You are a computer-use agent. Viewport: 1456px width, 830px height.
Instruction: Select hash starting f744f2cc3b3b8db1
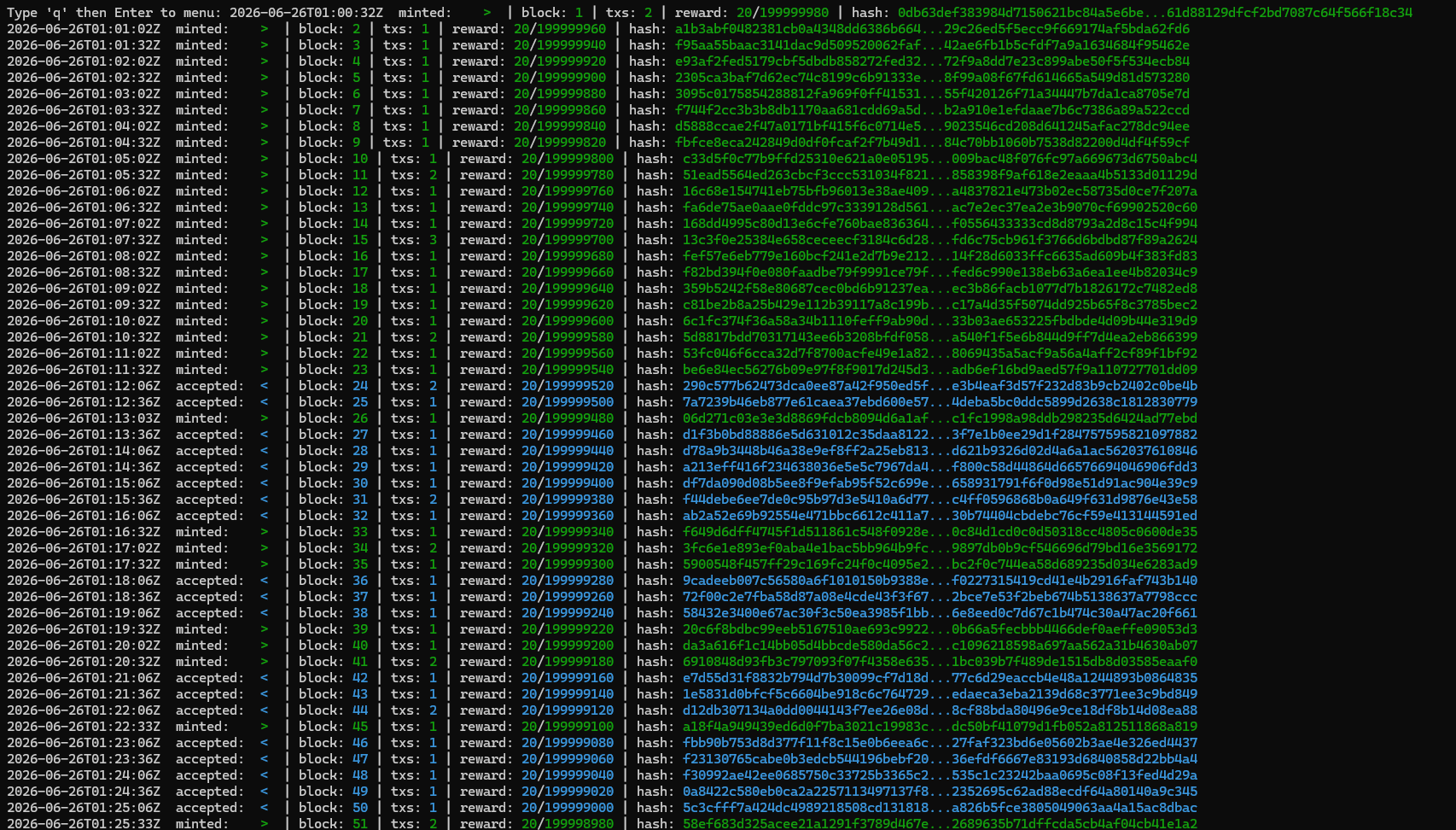[932, 110]
